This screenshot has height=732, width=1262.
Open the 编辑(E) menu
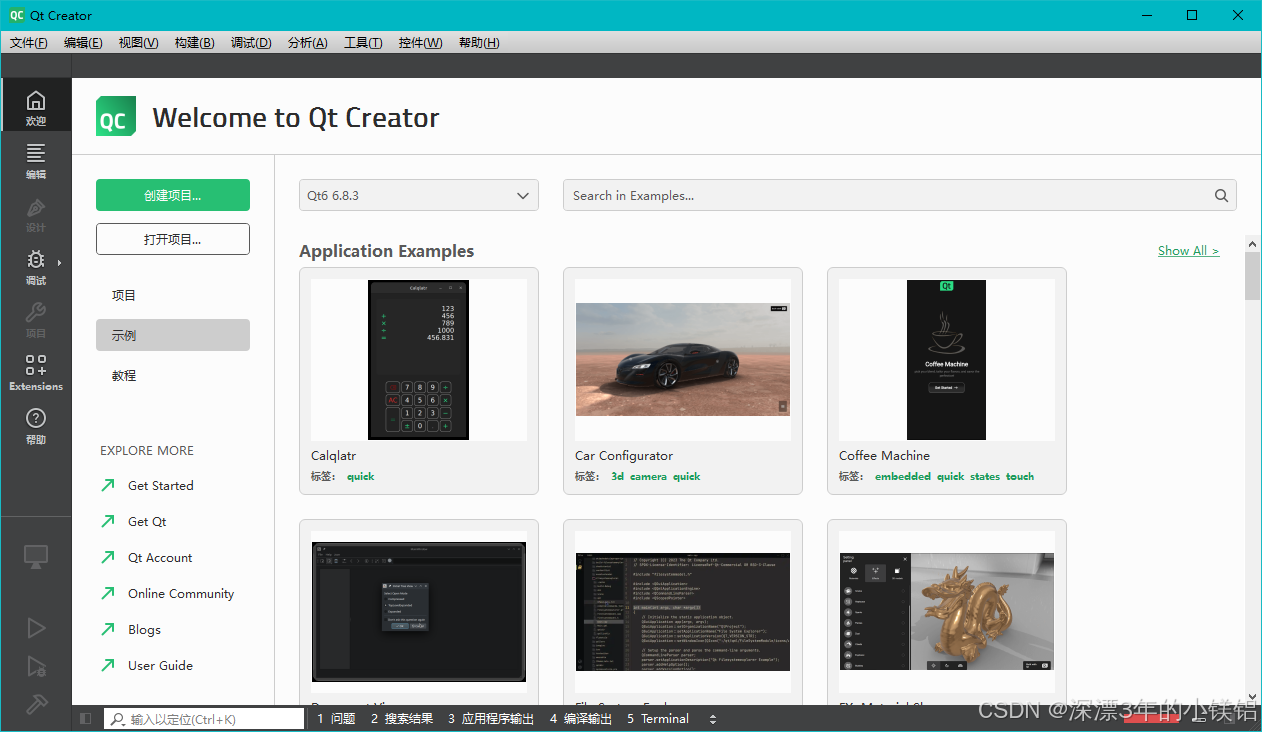(x=83, y=42)
